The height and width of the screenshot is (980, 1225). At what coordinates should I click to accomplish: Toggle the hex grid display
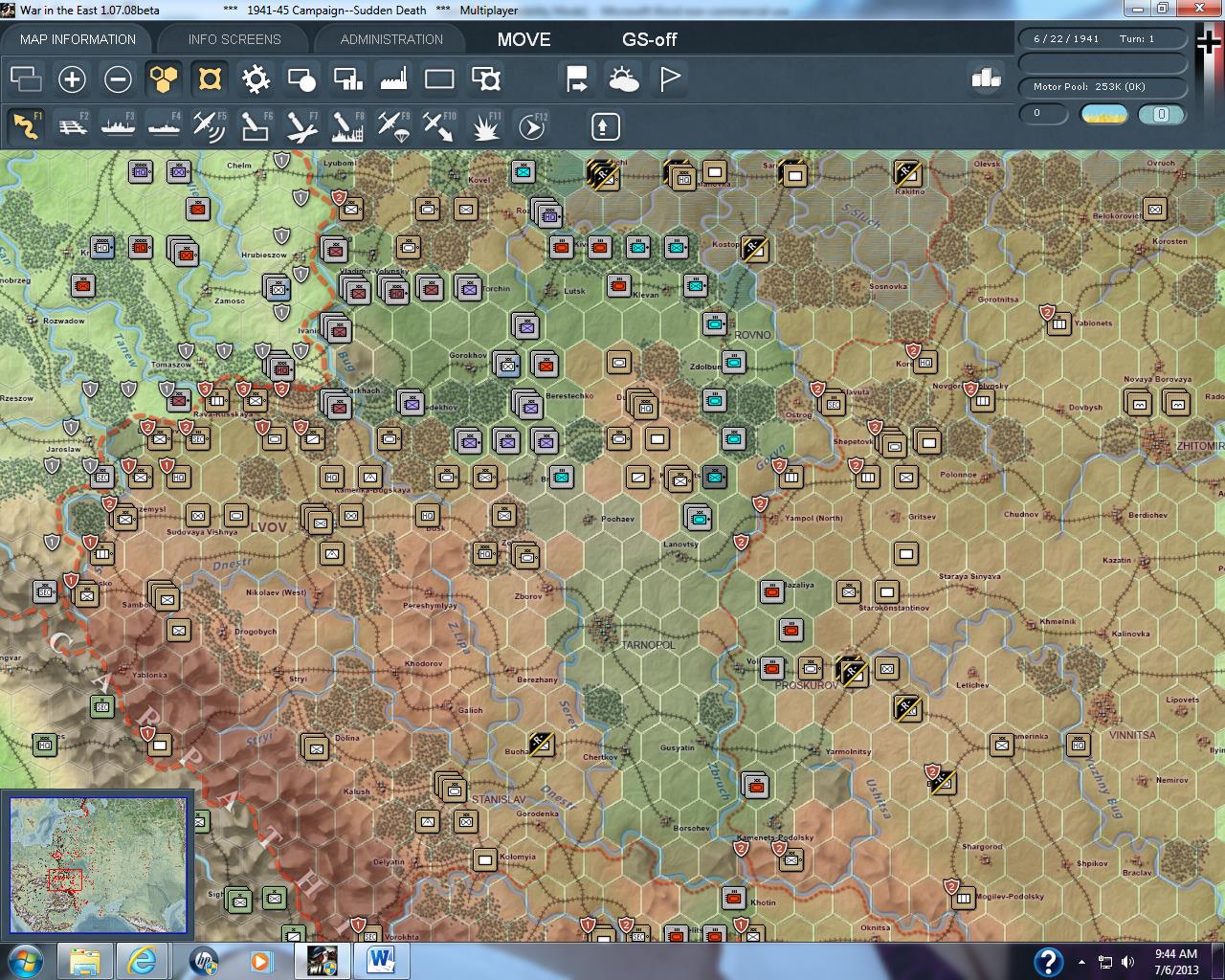click(x=164, y=79)
